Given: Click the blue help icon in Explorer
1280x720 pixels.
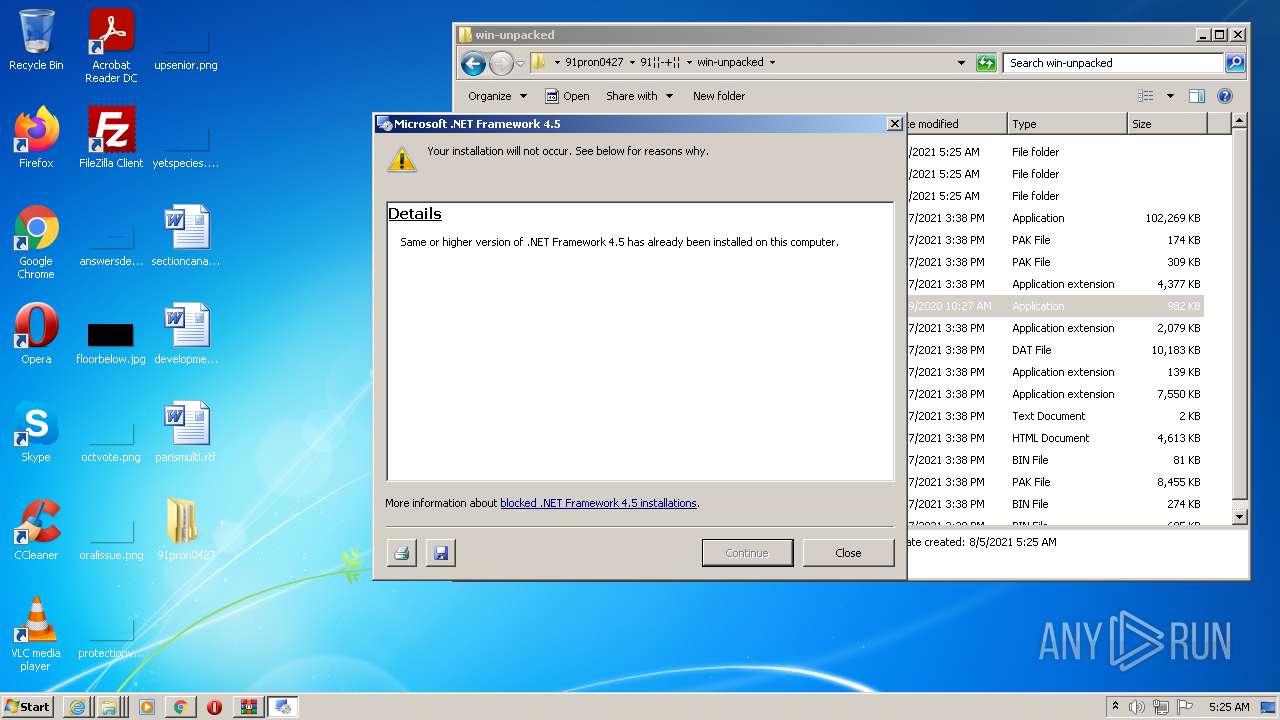Looking at the screenshot, I should (x=1225, y=96).
